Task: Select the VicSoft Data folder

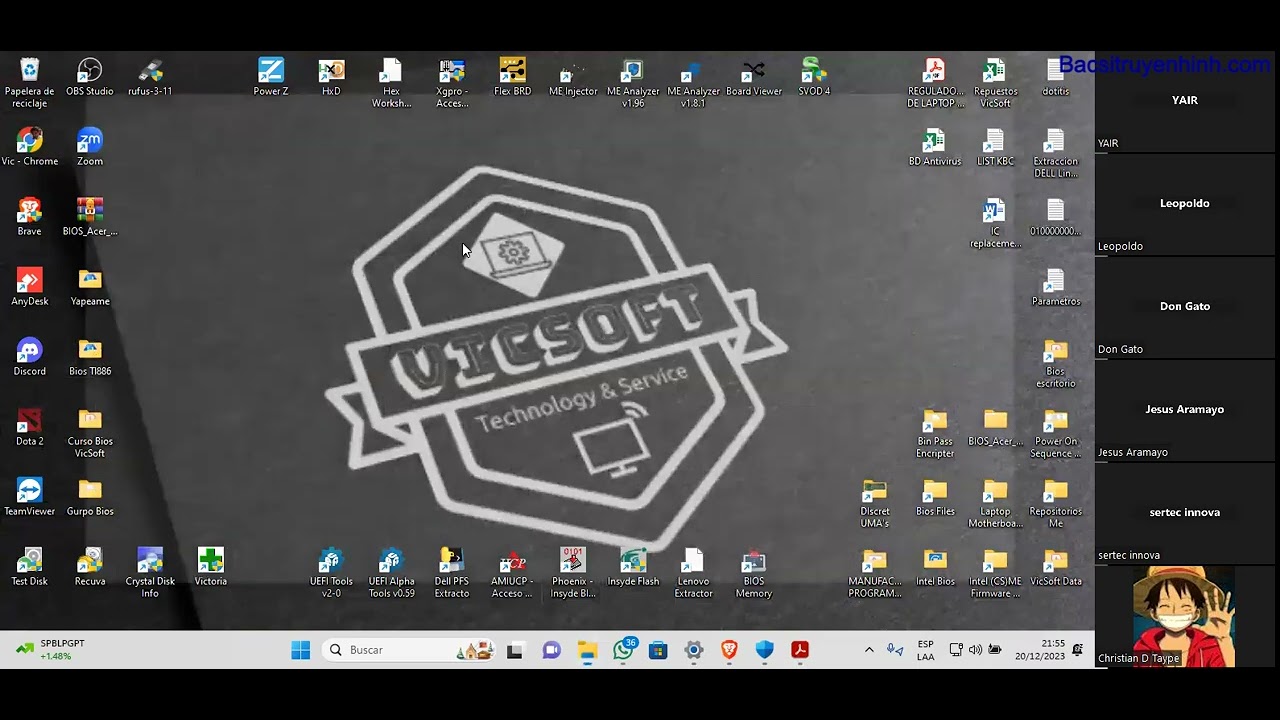Action: point(1056,567)
